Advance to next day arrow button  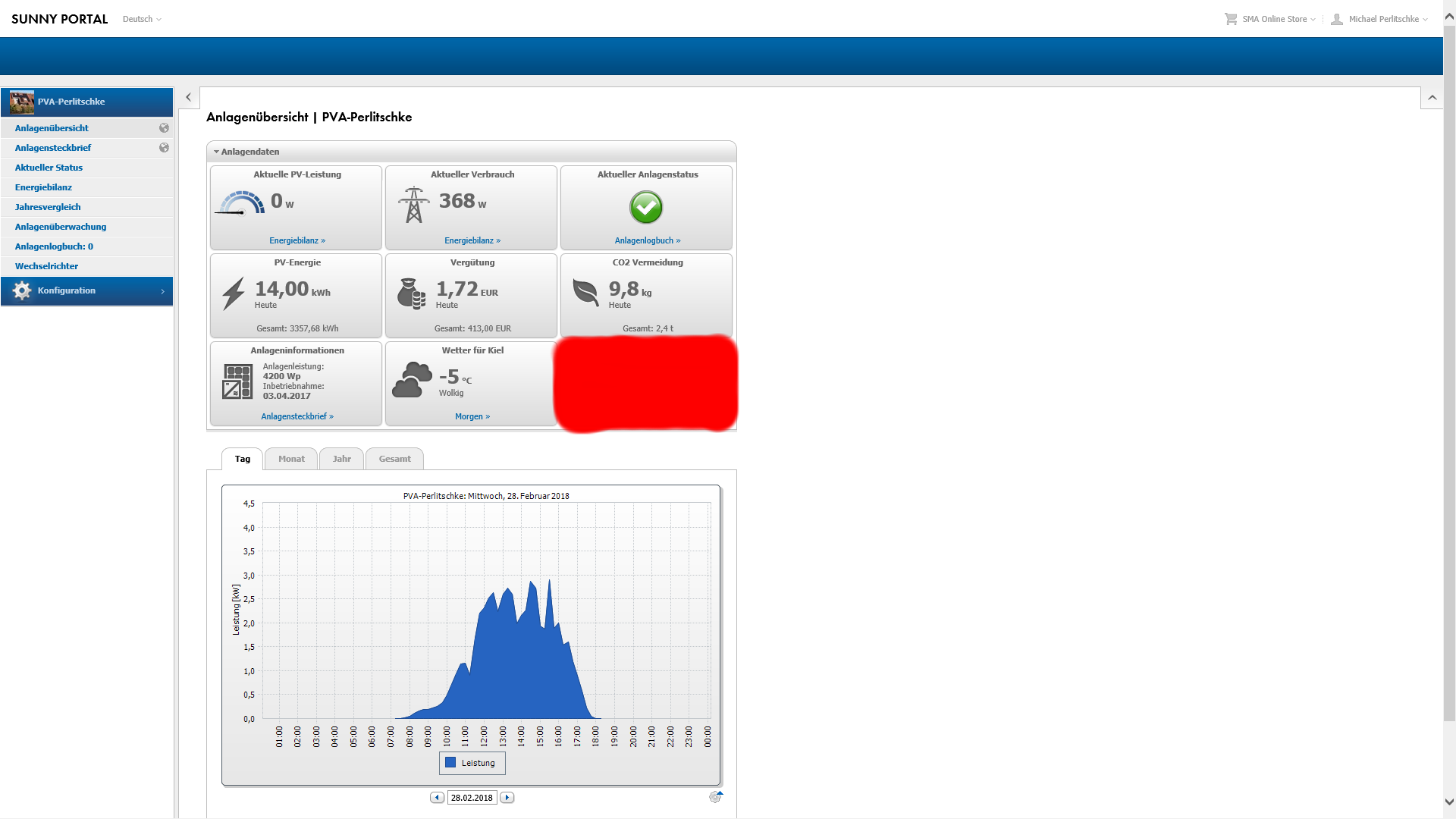507,798
